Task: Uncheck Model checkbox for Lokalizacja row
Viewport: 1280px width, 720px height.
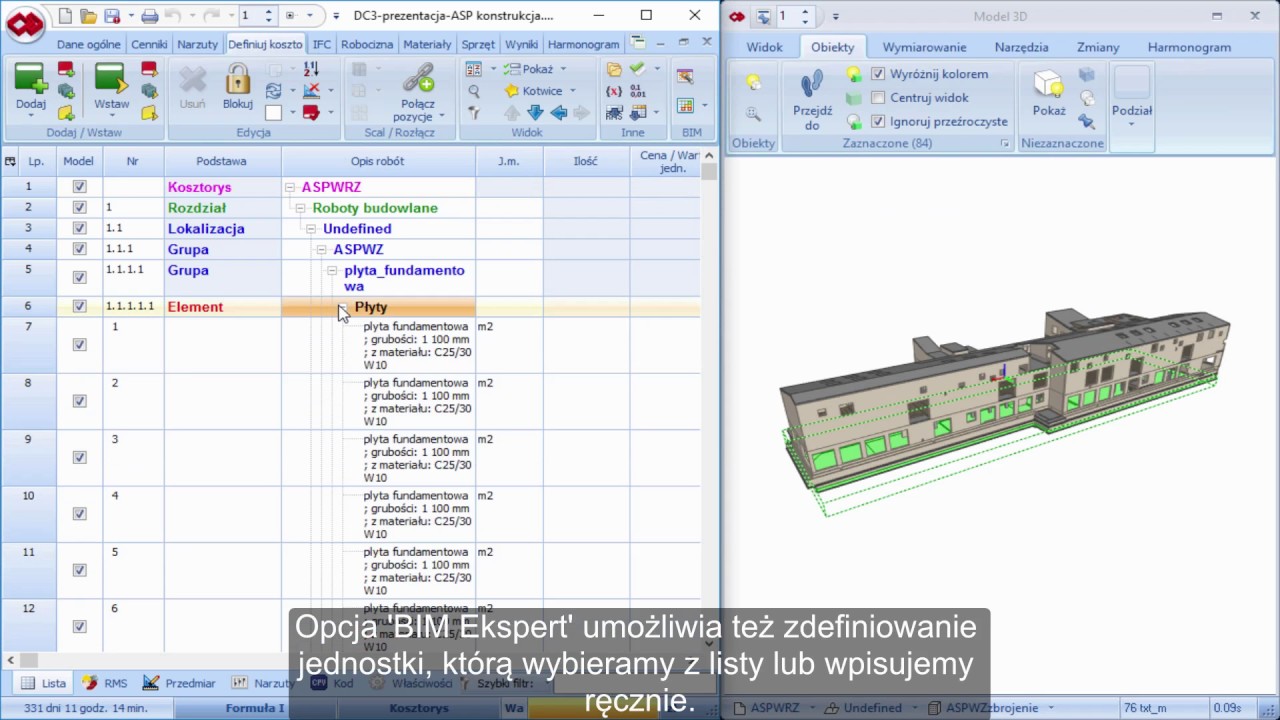Action: click(x=79, y=229)
